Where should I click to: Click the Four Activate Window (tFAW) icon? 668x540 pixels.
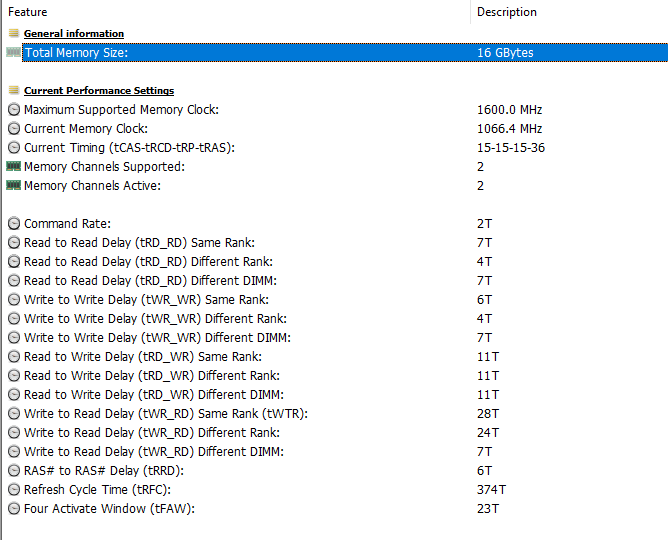(x=13, y=509)
